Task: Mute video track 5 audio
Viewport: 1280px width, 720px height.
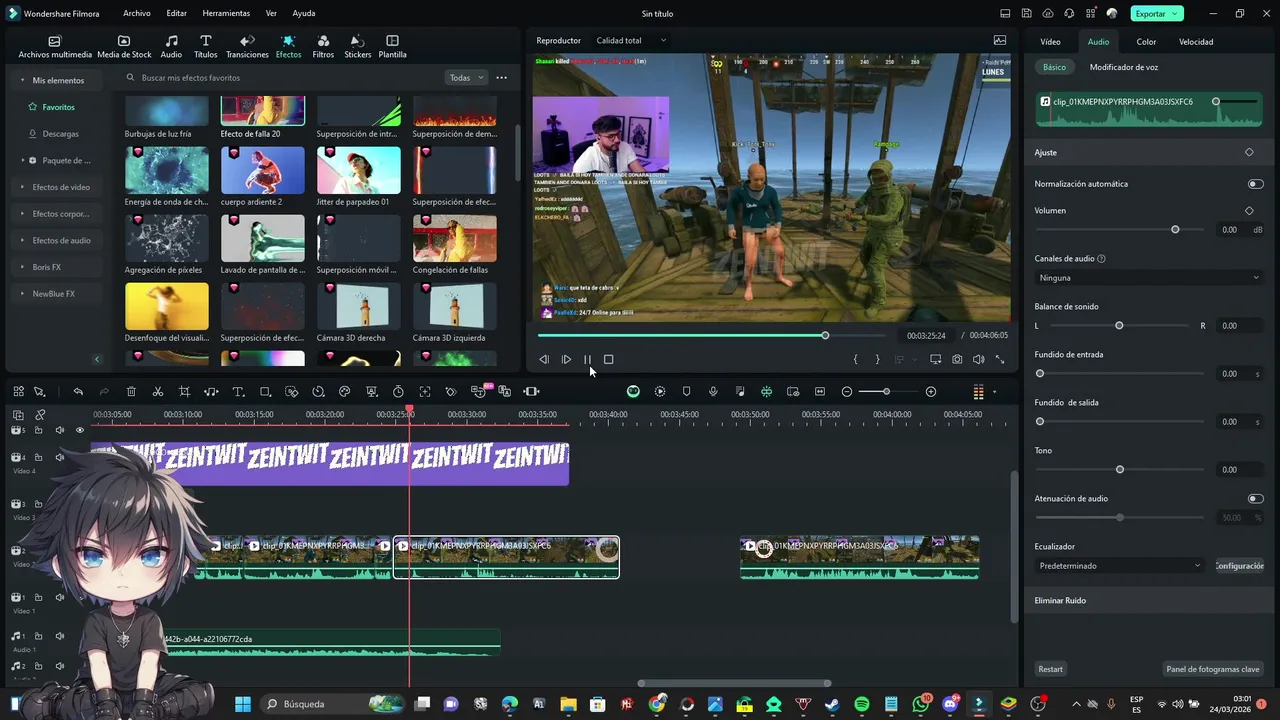Action: pos(59,430)
